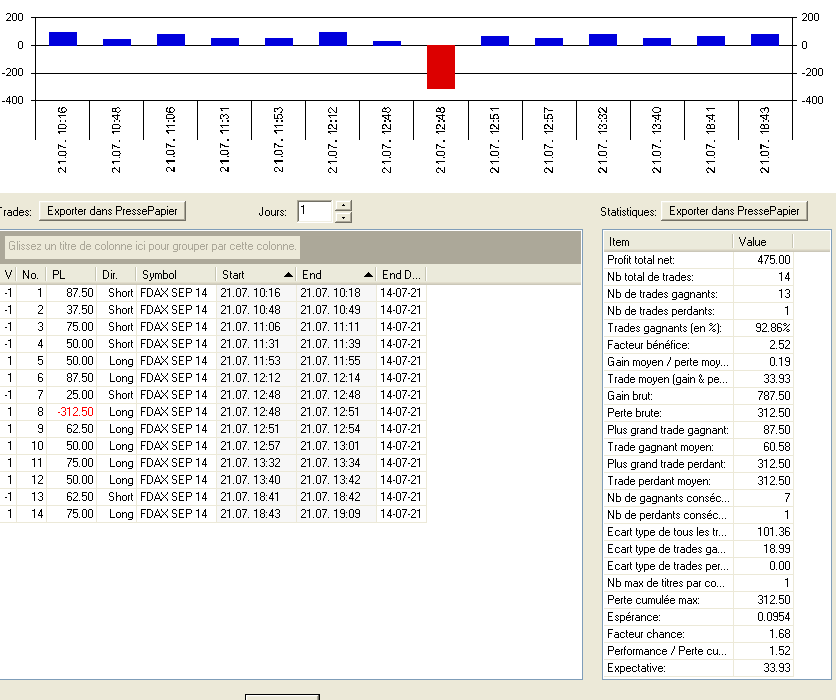Click the No. column header

point(31,274)
